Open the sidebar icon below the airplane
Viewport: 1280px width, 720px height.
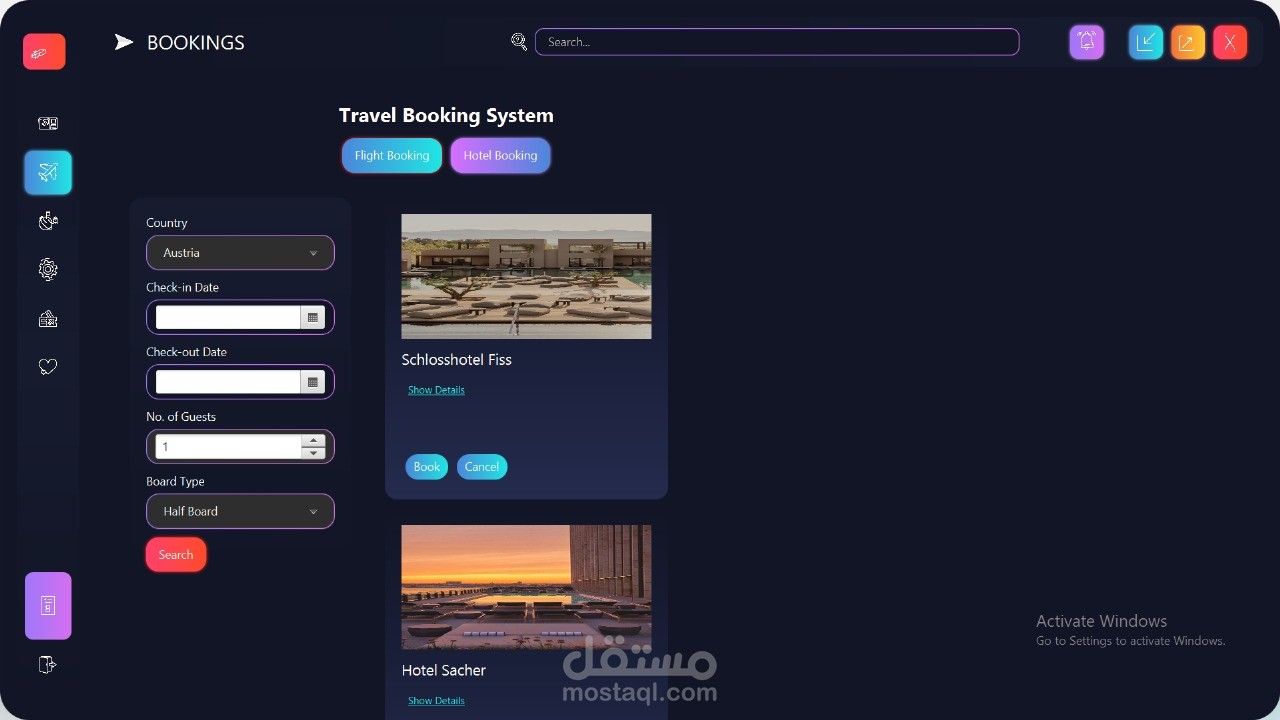[x=48, y=221]
